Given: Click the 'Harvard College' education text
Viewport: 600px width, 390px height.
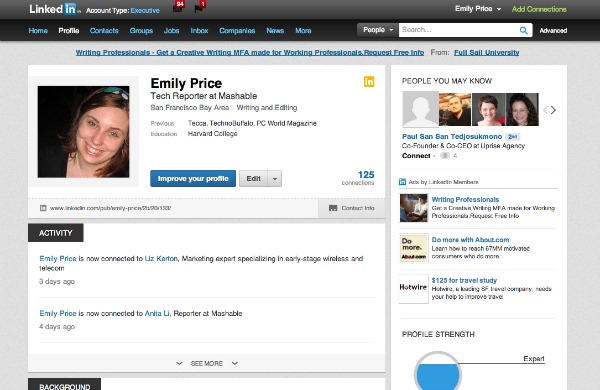Looking at the screenshot, I should tap(212, 134).
